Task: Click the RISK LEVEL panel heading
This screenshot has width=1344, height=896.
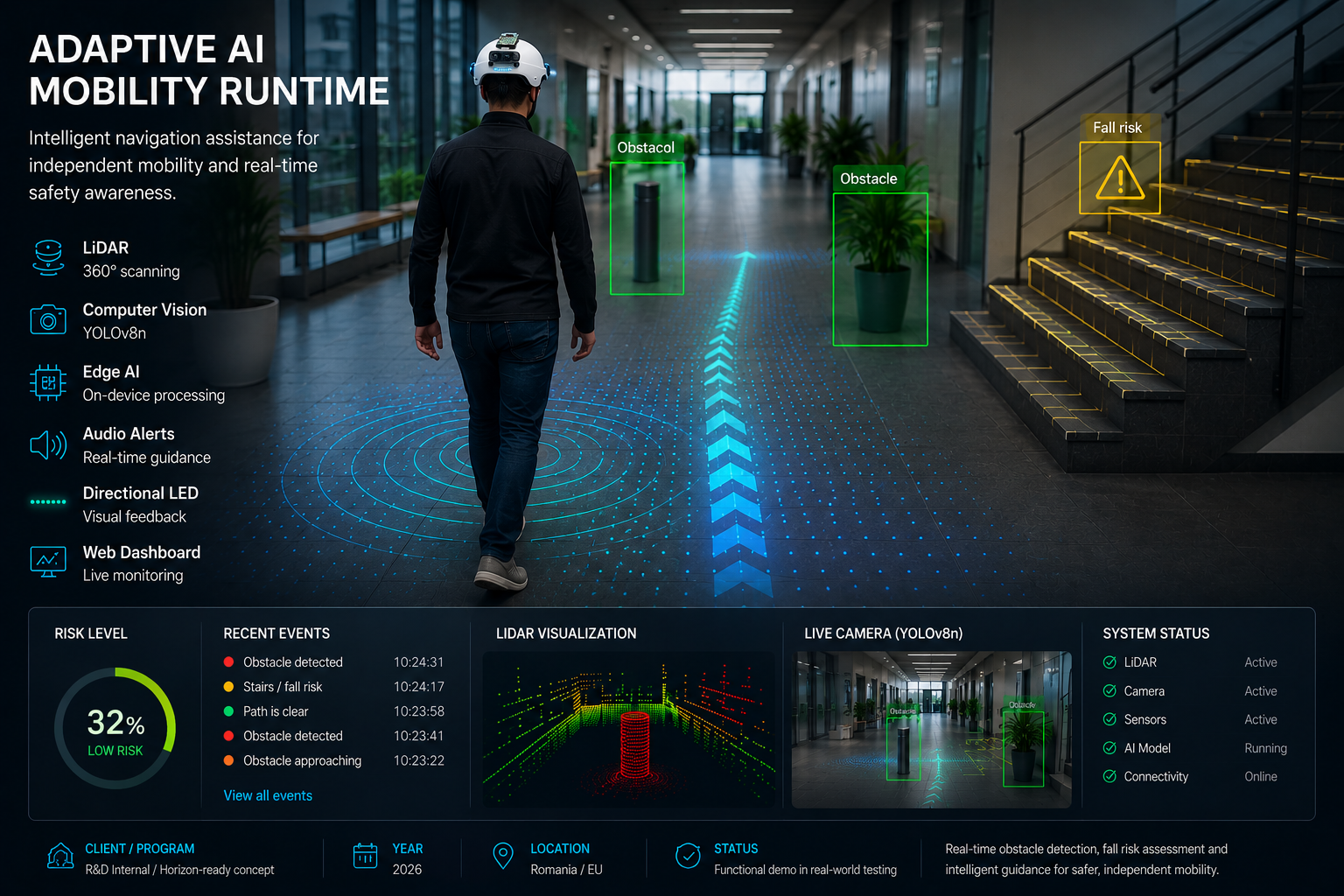Action: 91,633
